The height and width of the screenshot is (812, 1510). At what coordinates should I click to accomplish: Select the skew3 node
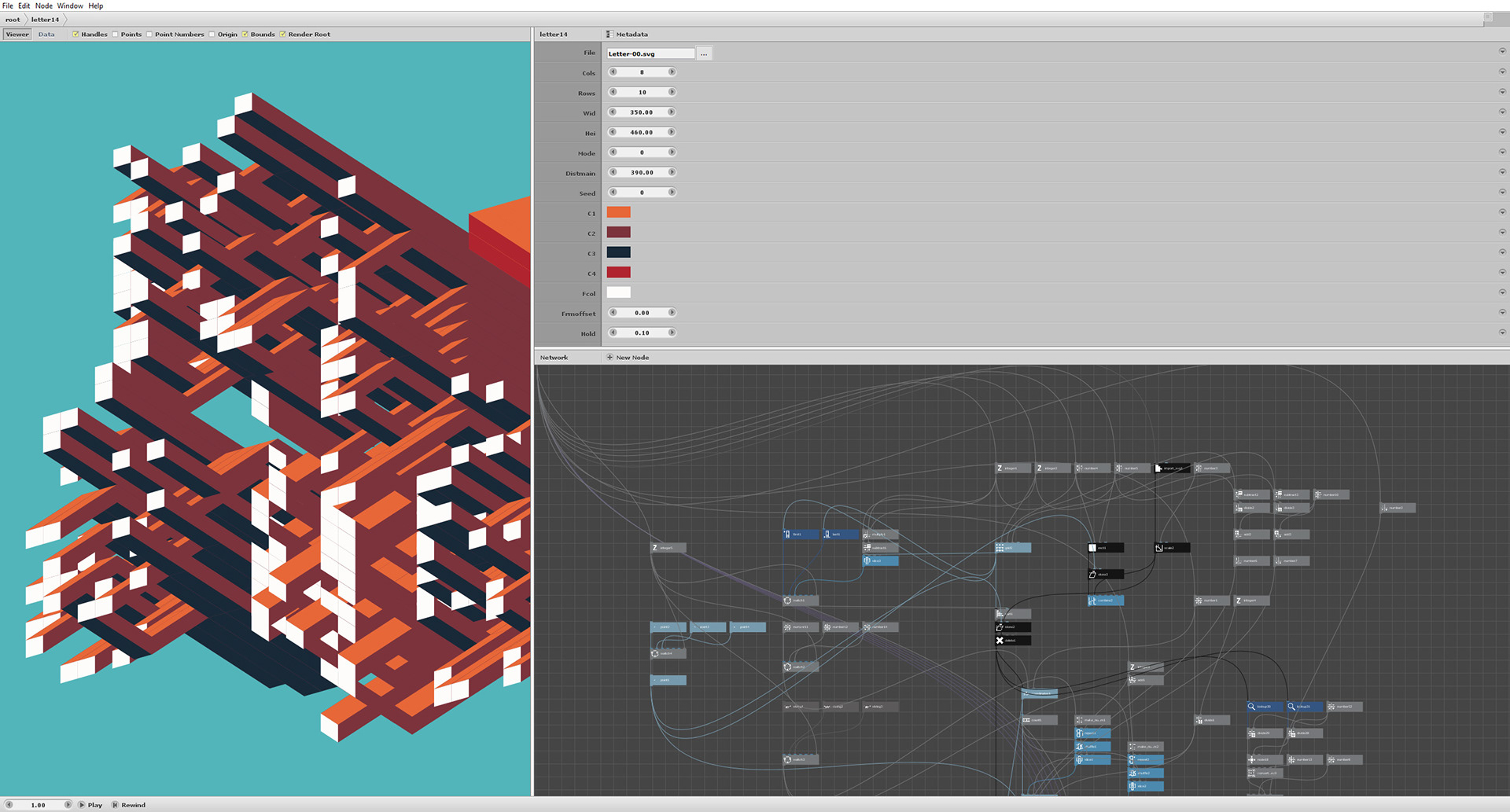coord(1106,574)
